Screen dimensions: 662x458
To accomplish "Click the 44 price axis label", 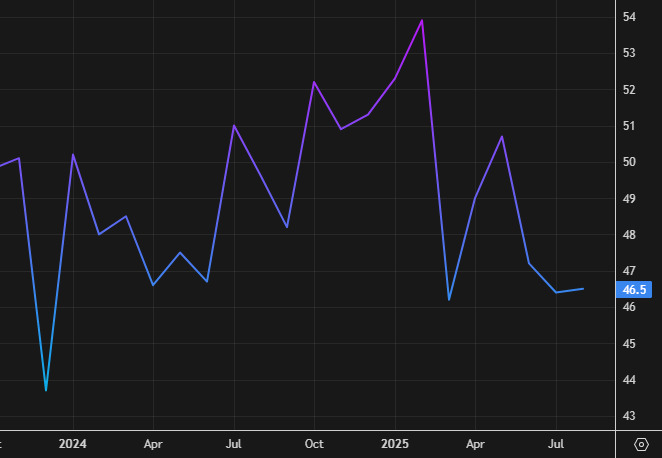I will click(x=629, y=380).
